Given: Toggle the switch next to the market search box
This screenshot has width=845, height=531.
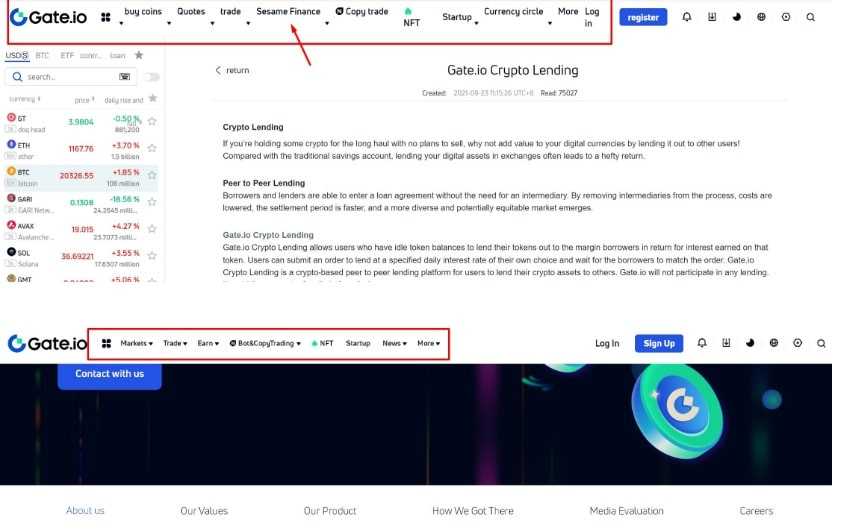Looking at the screenshot, I should (x=151, y=77).
